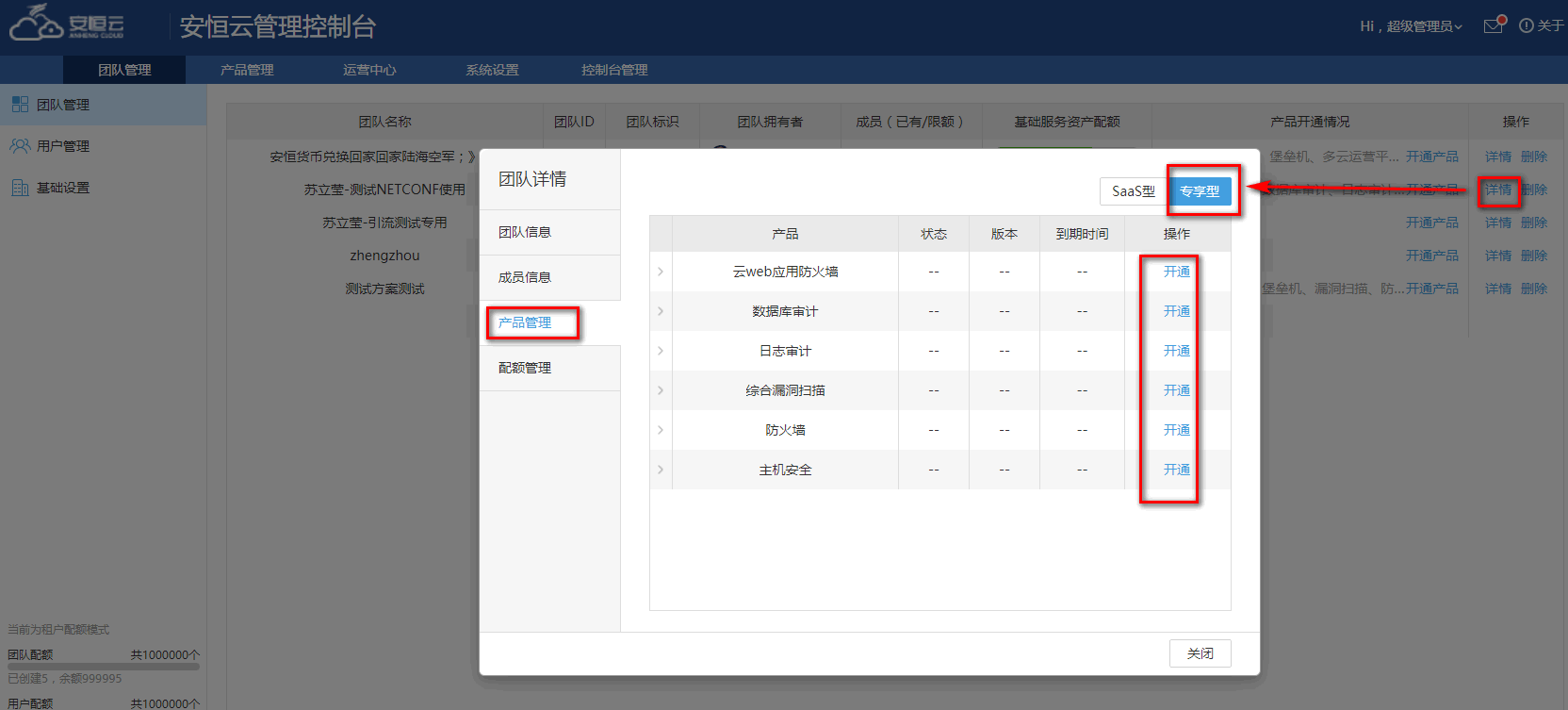Expand the 日志审计 row chevron
This screenshot has width=1568, height=710.
tap(661, 351)
